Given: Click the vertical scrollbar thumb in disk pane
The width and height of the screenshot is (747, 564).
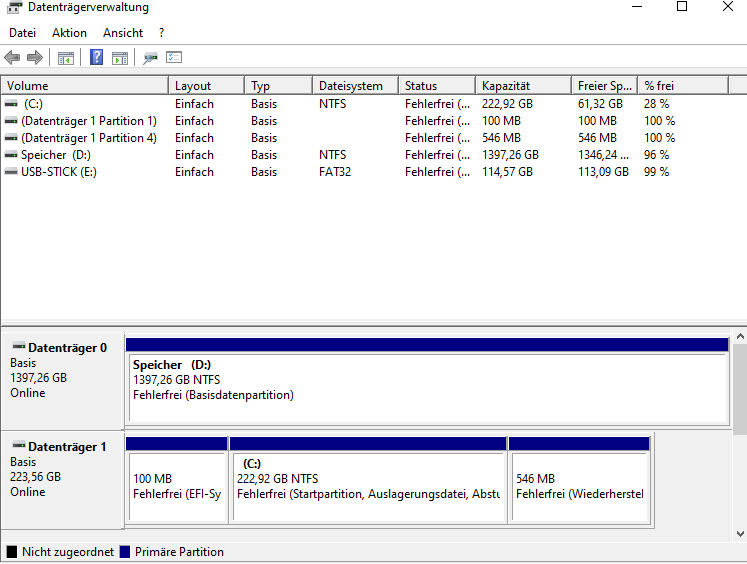Looking at the screenshot, I should pos(740,389).
